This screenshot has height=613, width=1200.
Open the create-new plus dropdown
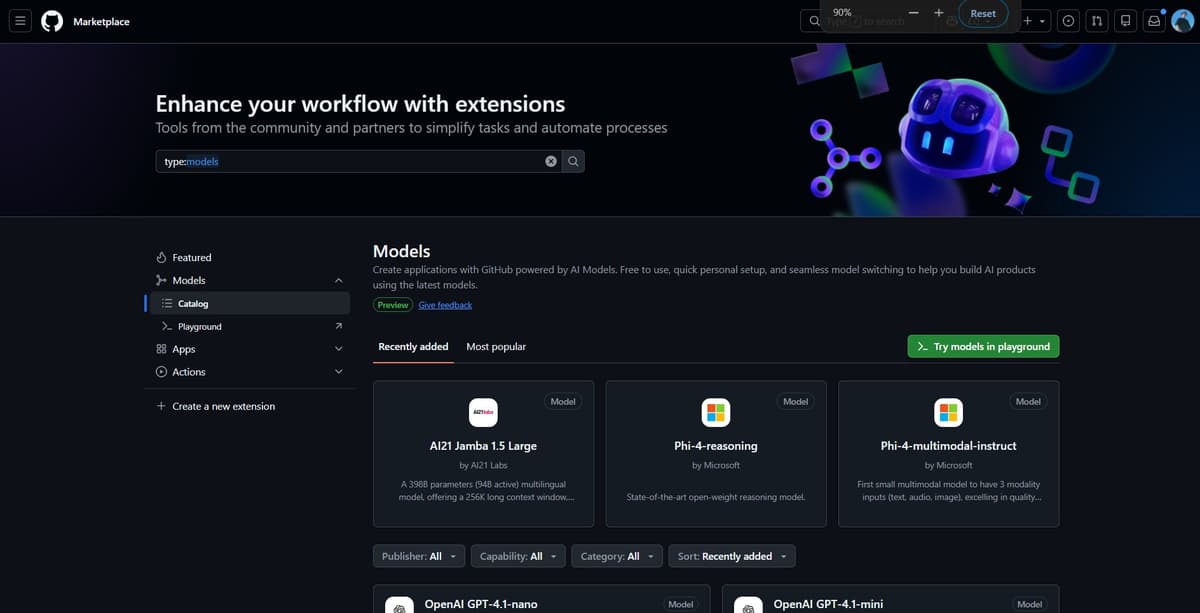[x=1034, y=21]
